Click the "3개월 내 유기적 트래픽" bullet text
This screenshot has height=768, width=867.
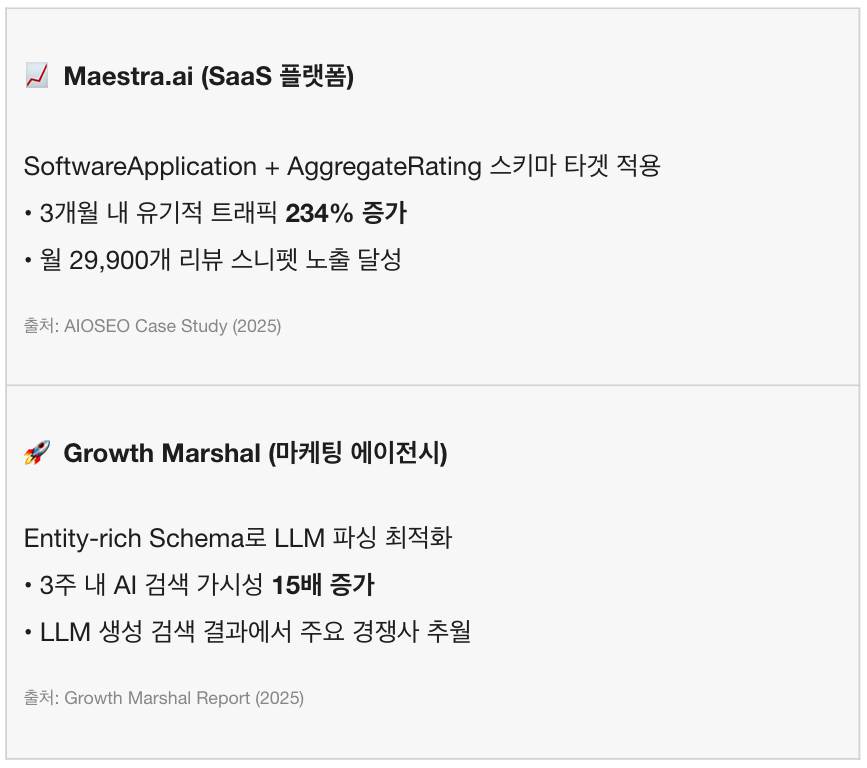pyautogui.click(x=160, y=213)
